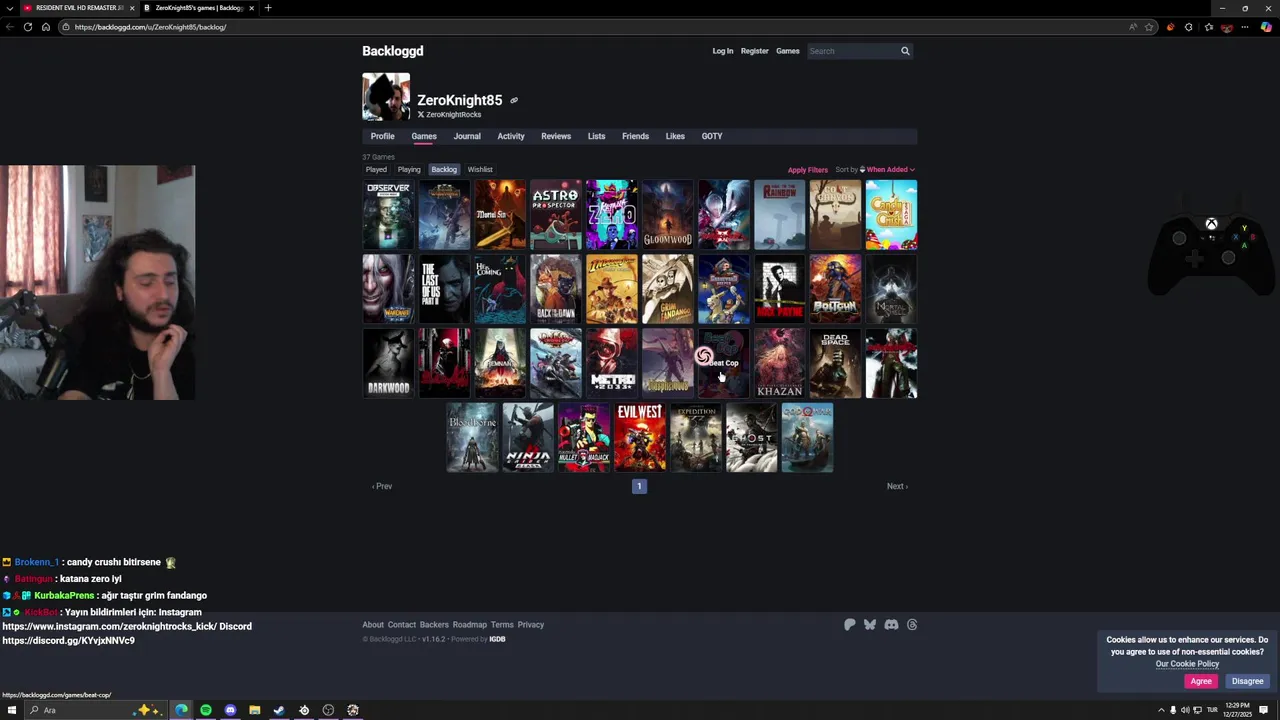
Task: Select the Playing filter
Action: [x=409, y=170]
